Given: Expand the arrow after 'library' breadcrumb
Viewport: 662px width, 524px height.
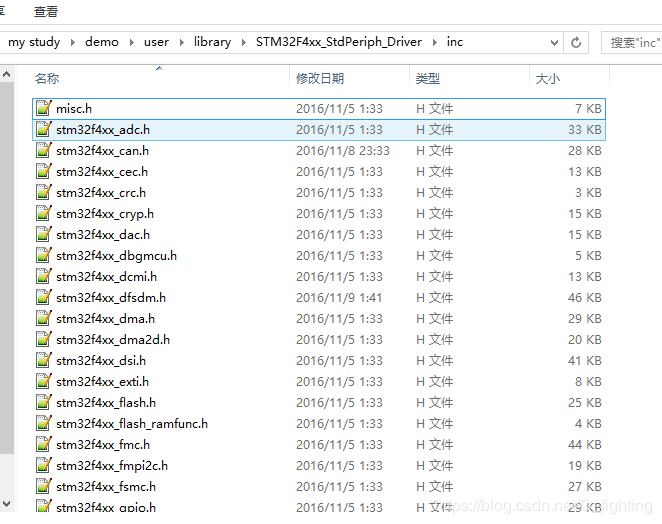Looking at the screenshot, I should [244, 42].
